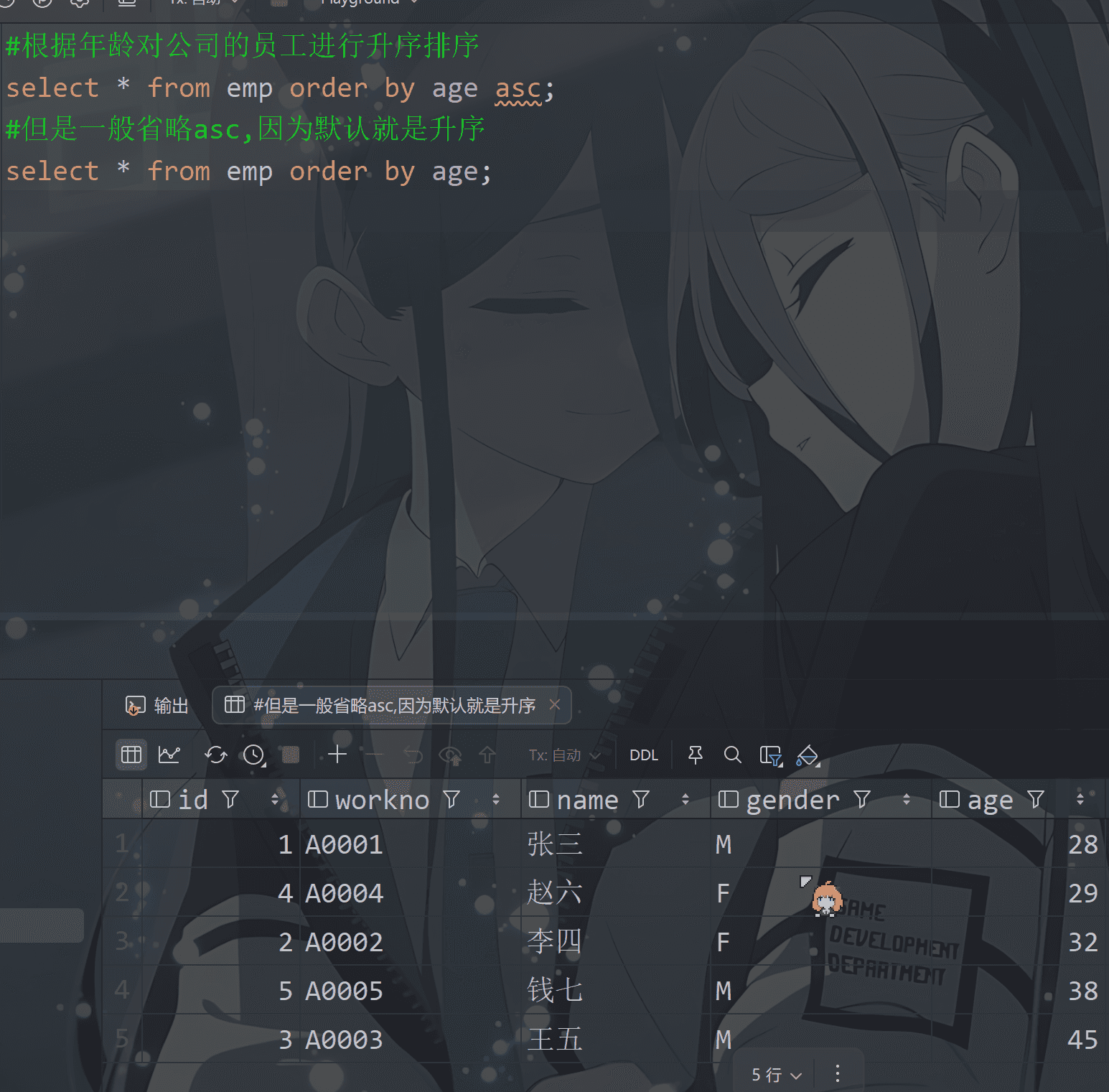This screenshot has height=1092, width=1109.
Task: Expand the Tx auto transaction dropdown
Action: pos(565,755)
